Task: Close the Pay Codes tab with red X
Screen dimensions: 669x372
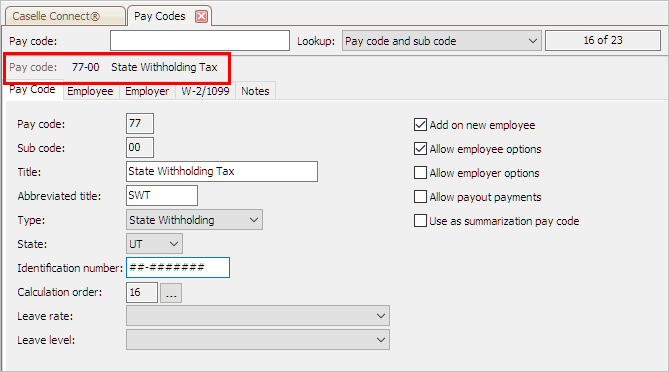Action: [201, 16]
